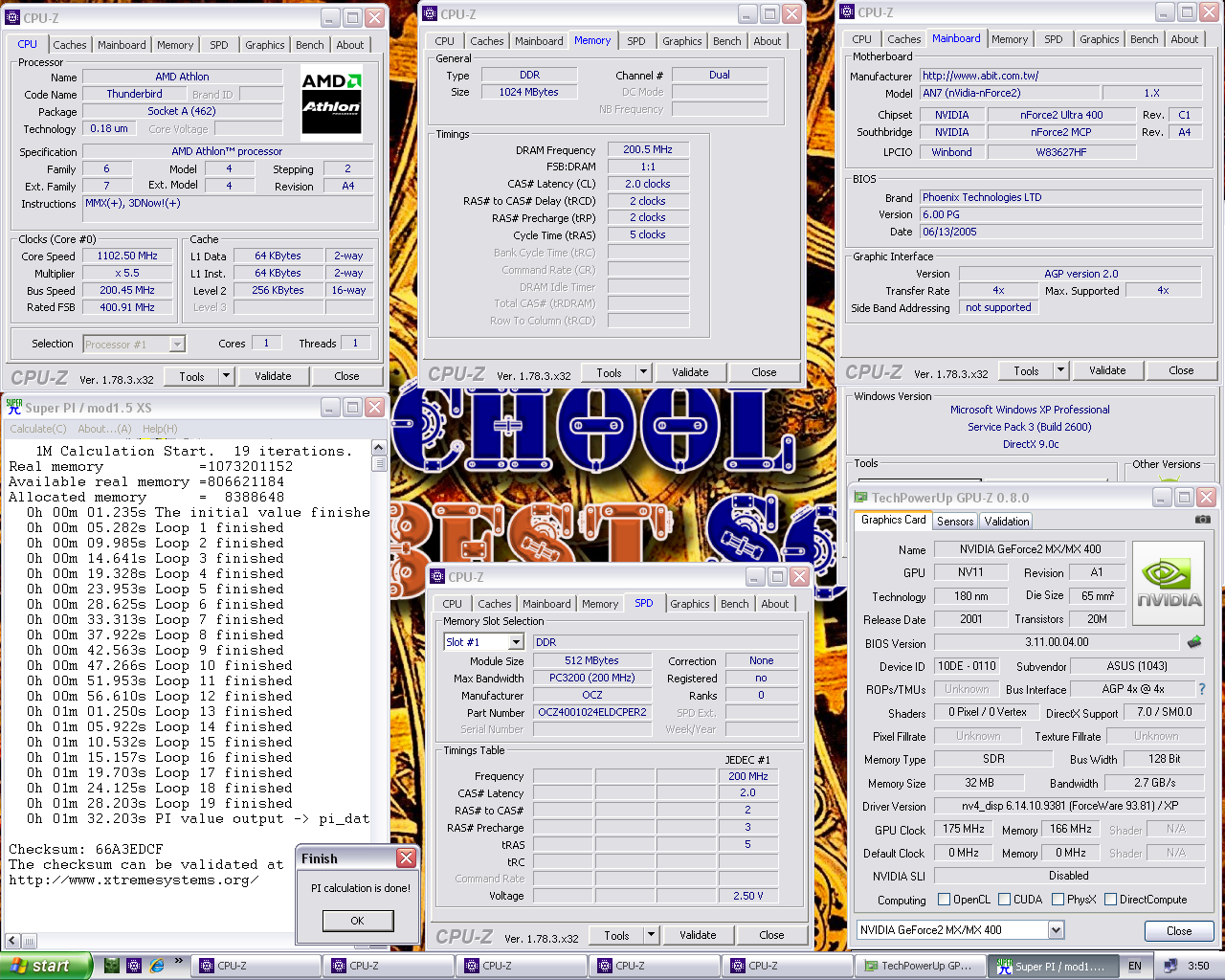The width and height of the screenshot is (1225, 980).
Task: Click the Checksum: 66A3EDCF line
Action: (86, 849)
